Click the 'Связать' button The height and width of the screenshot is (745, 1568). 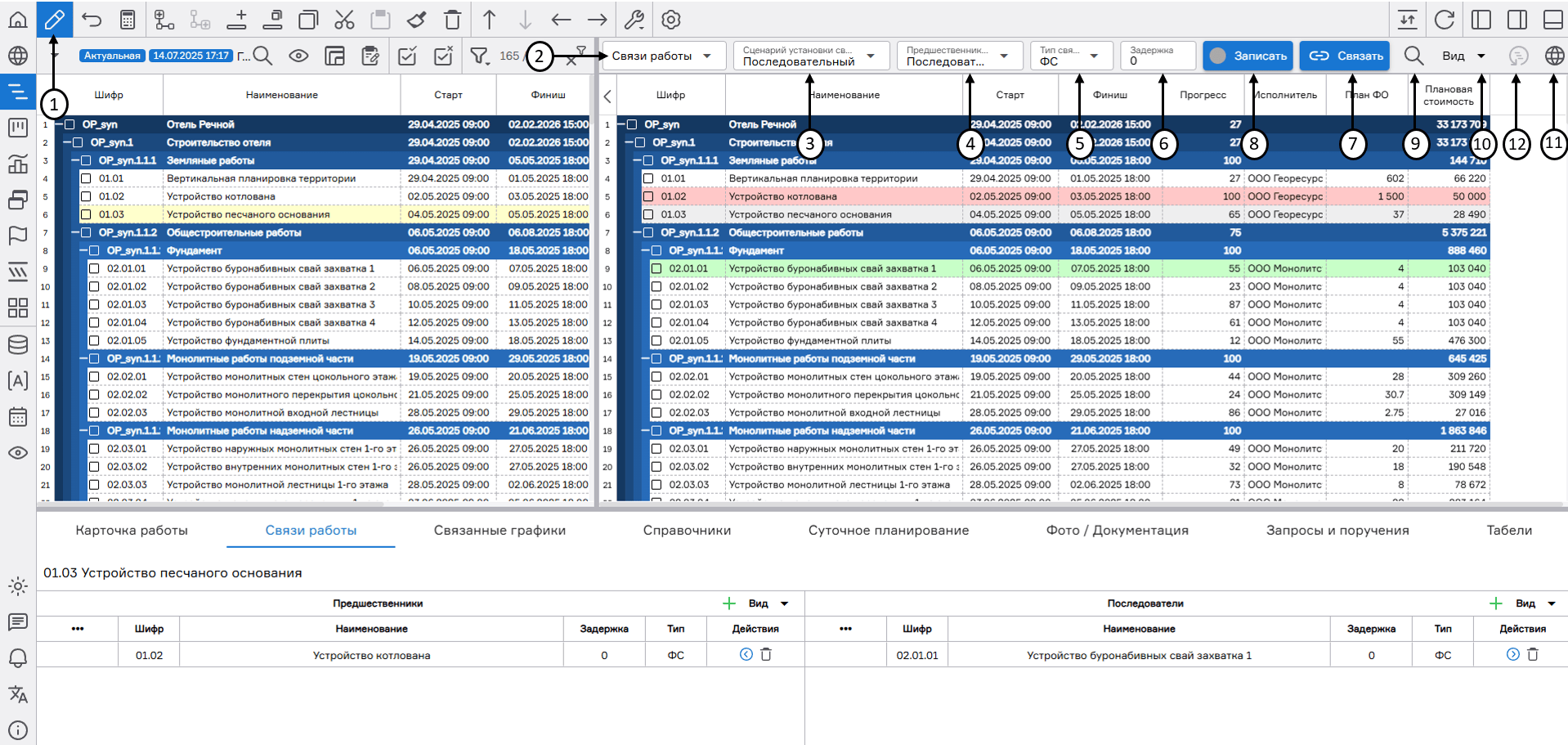tap(1345, 56)
